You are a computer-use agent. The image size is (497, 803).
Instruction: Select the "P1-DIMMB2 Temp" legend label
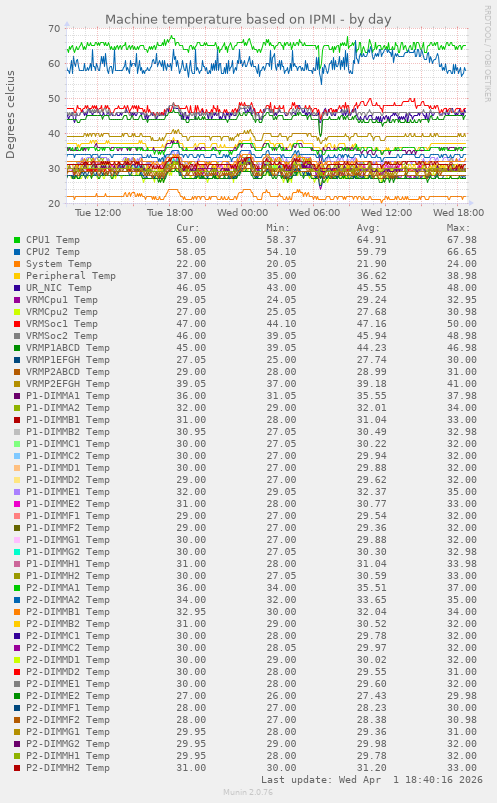68,432
